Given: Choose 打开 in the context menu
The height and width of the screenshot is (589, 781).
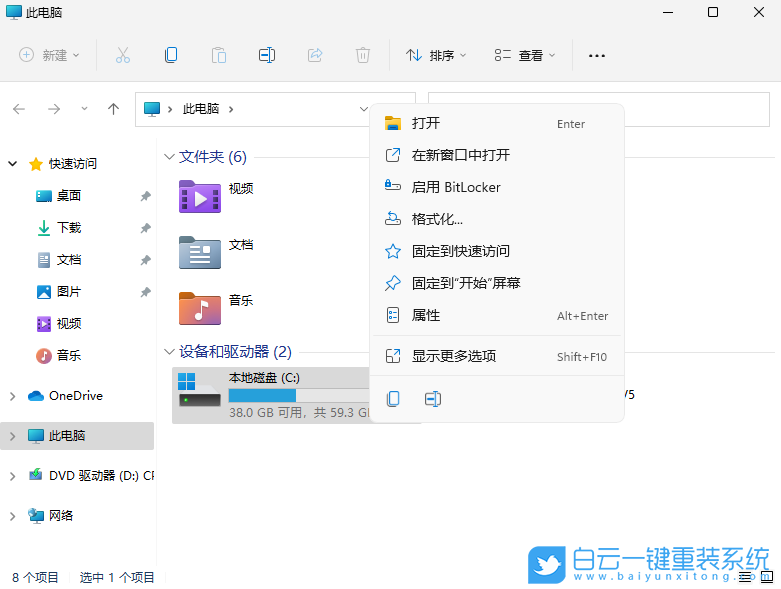Looking at the screenshot, I should (x=498, y=123).
